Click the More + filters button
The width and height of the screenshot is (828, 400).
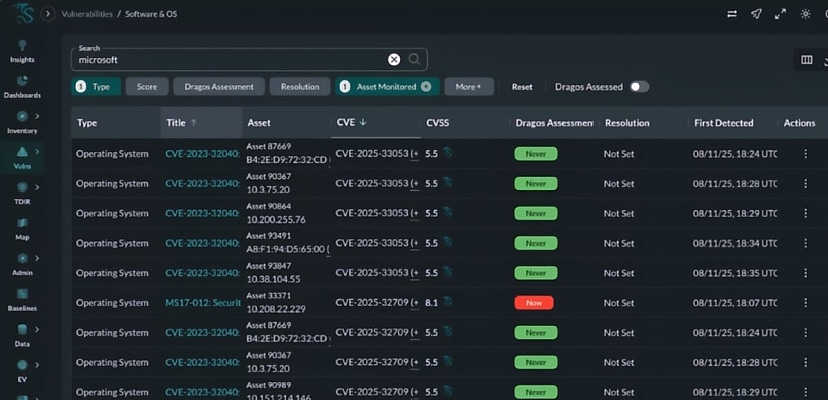pos(469,87)
